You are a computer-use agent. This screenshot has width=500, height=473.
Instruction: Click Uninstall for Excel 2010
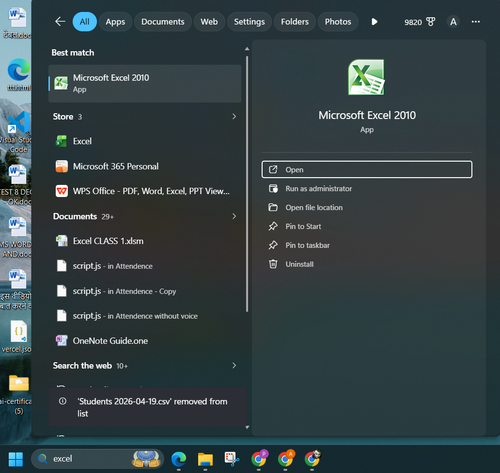367,264
